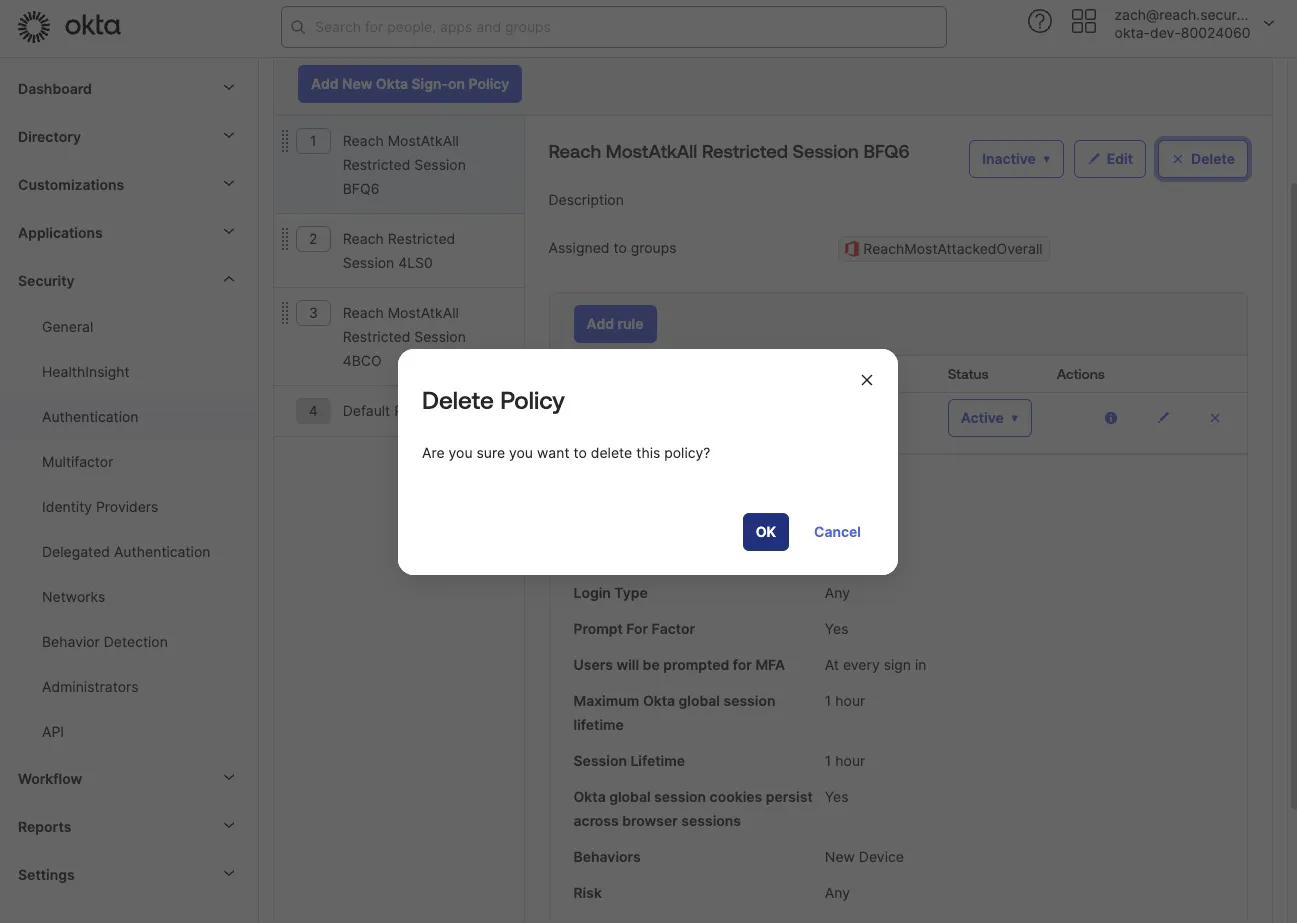Expand the Directory menu
This screenshot has height=923, width=1297.
pos(129,137)
